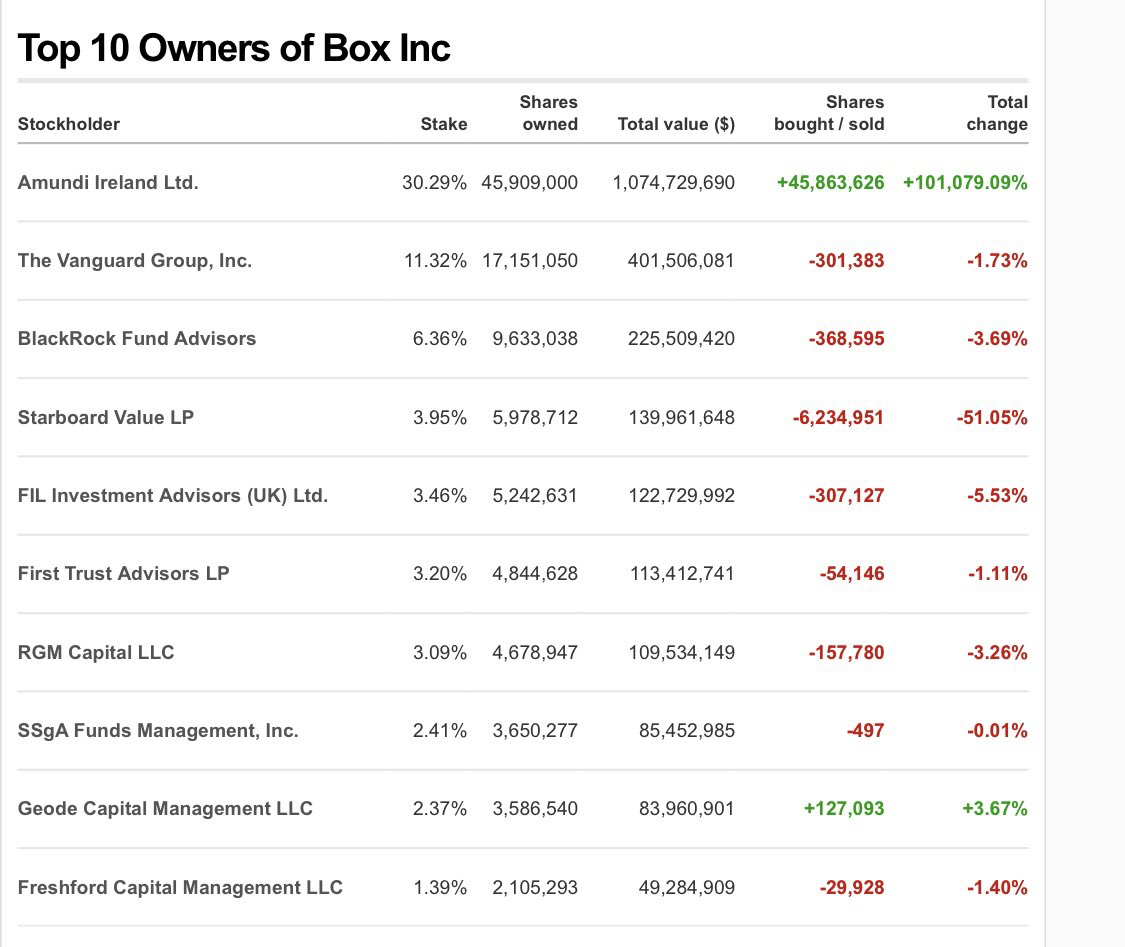Select the -54,146 shares sold value
Viewport: 1125px width, 947px height.
(852, 575)
